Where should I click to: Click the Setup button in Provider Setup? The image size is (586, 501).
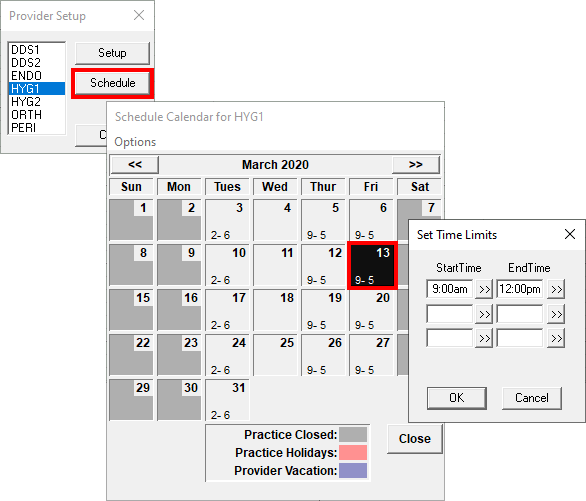point(112,53)
